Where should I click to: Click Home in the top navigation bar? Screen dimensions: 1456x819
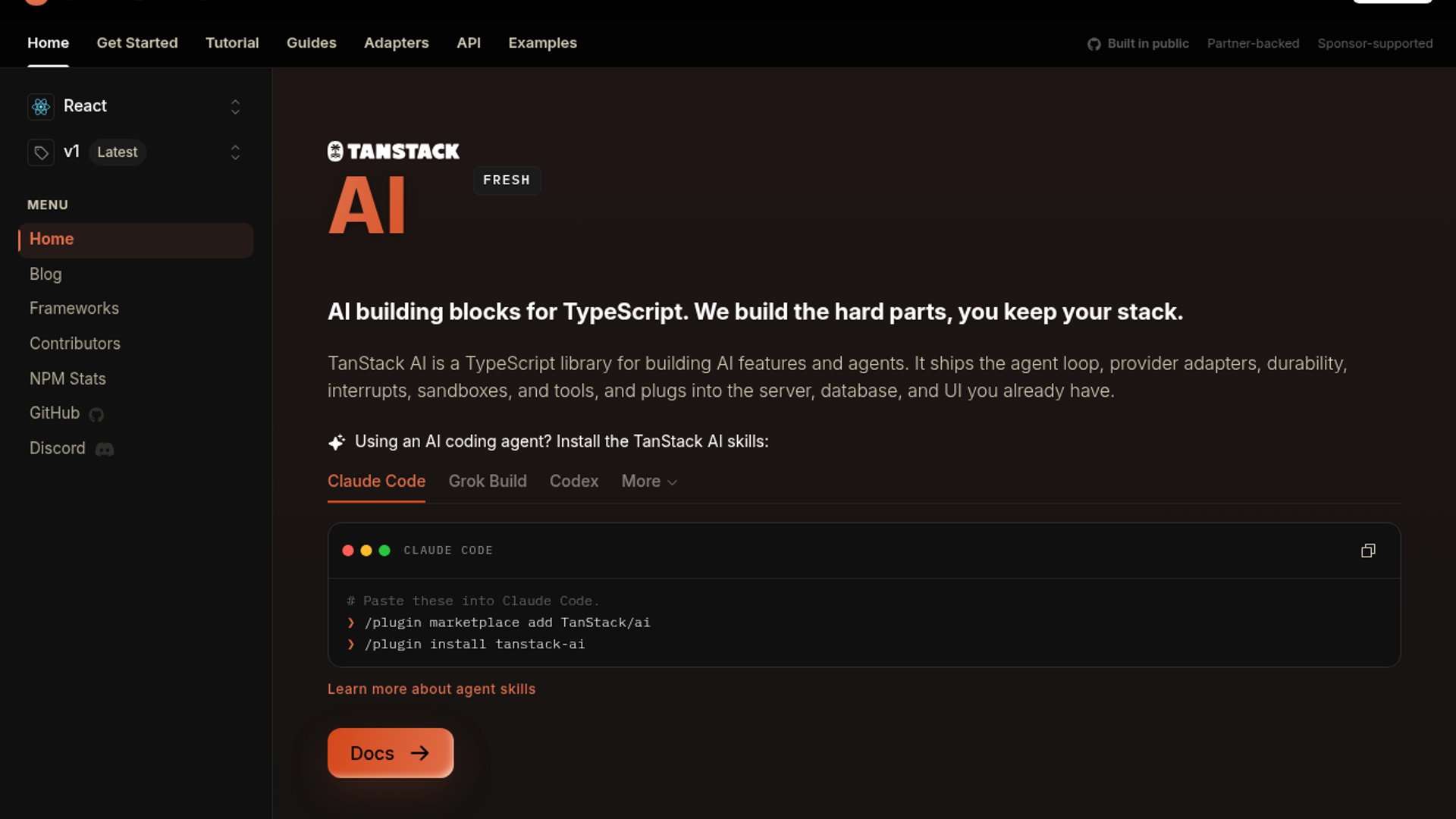click(48, 43)
